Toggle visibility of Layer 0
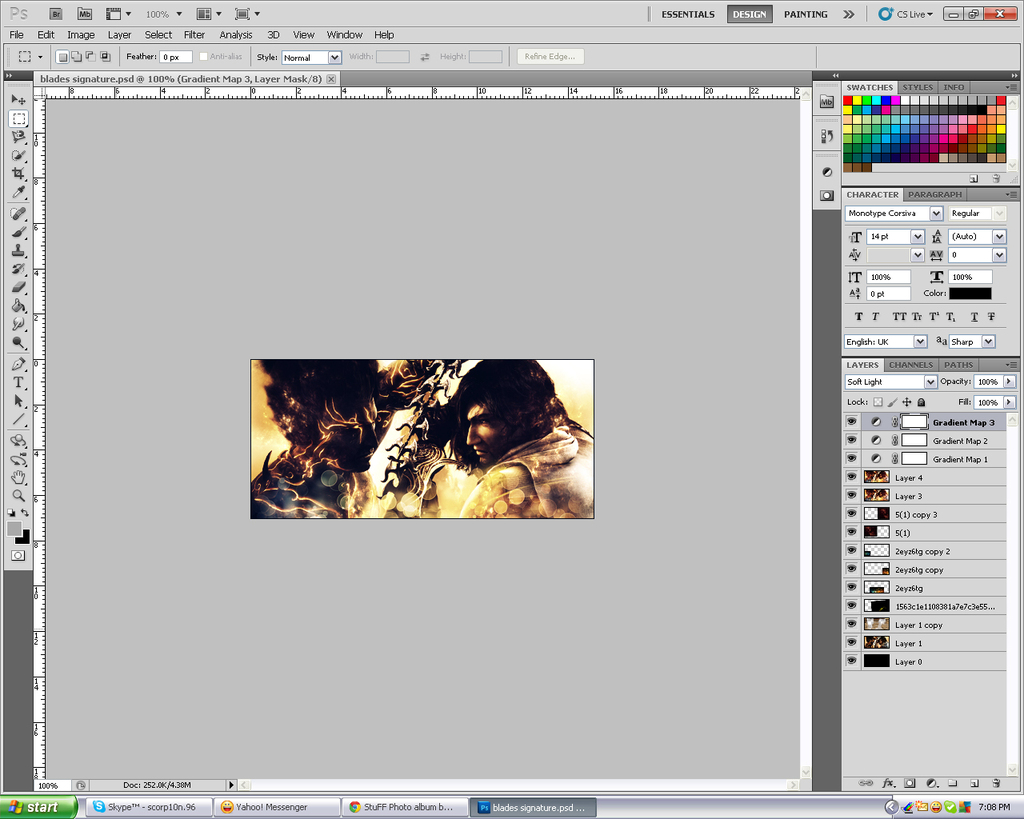Screen dimensions: 1024x819 pos(851,661)
